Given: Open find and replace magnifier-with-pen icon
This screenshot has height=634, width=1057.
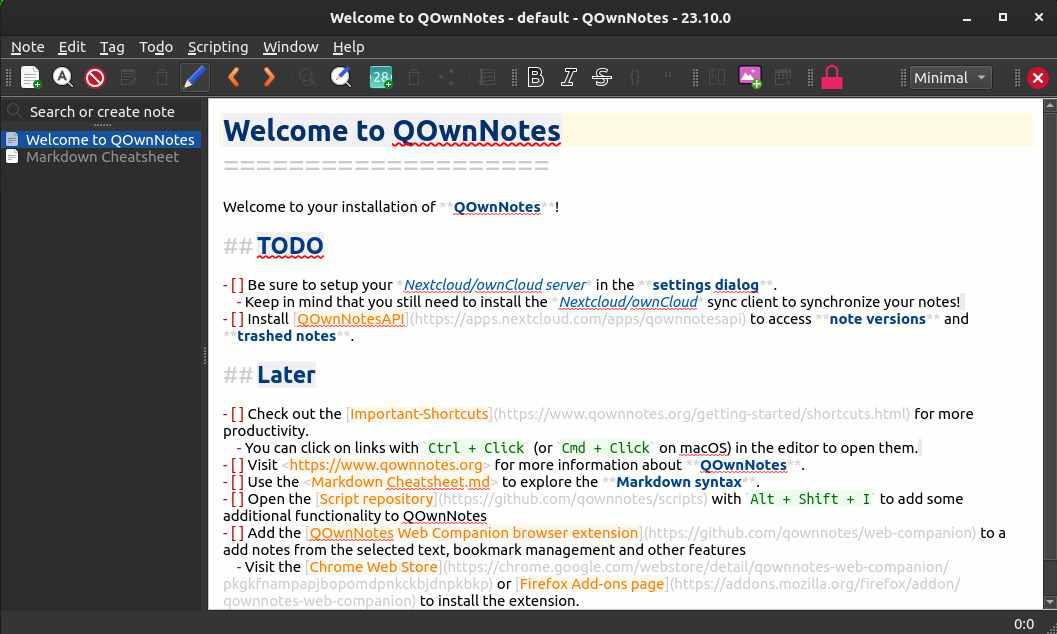Looking at the screenshot, I should coord(341,77).
